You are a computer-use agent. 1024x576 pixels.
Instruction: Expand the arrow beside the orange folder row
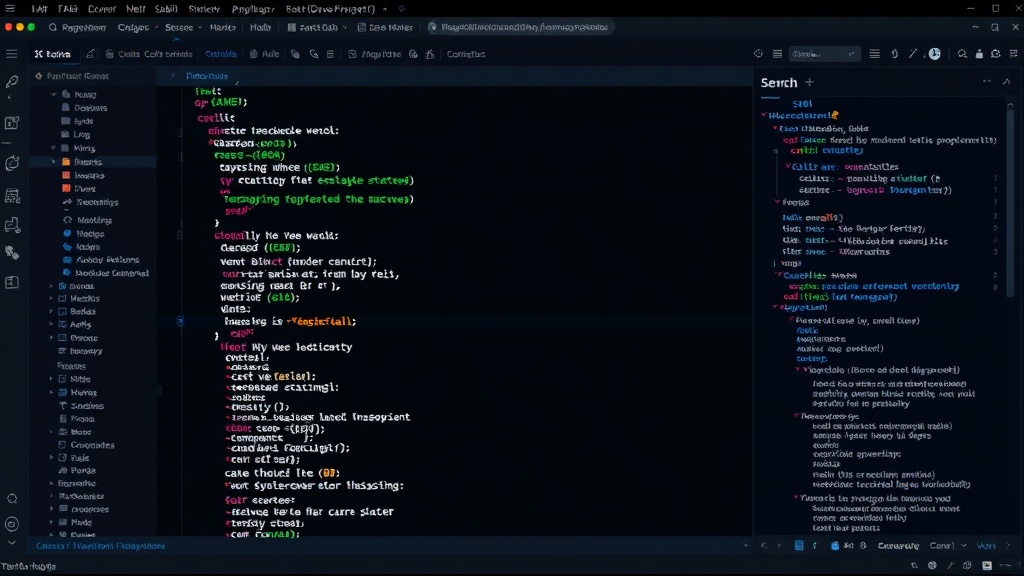click(x=54, y=162)
